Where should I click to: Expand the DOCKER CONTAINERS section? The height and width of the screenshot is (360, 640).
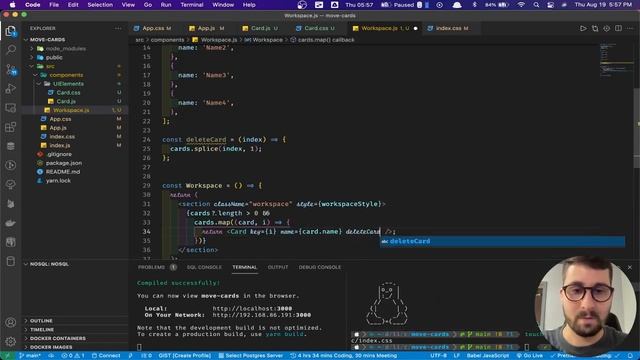(x=57, y=338)
